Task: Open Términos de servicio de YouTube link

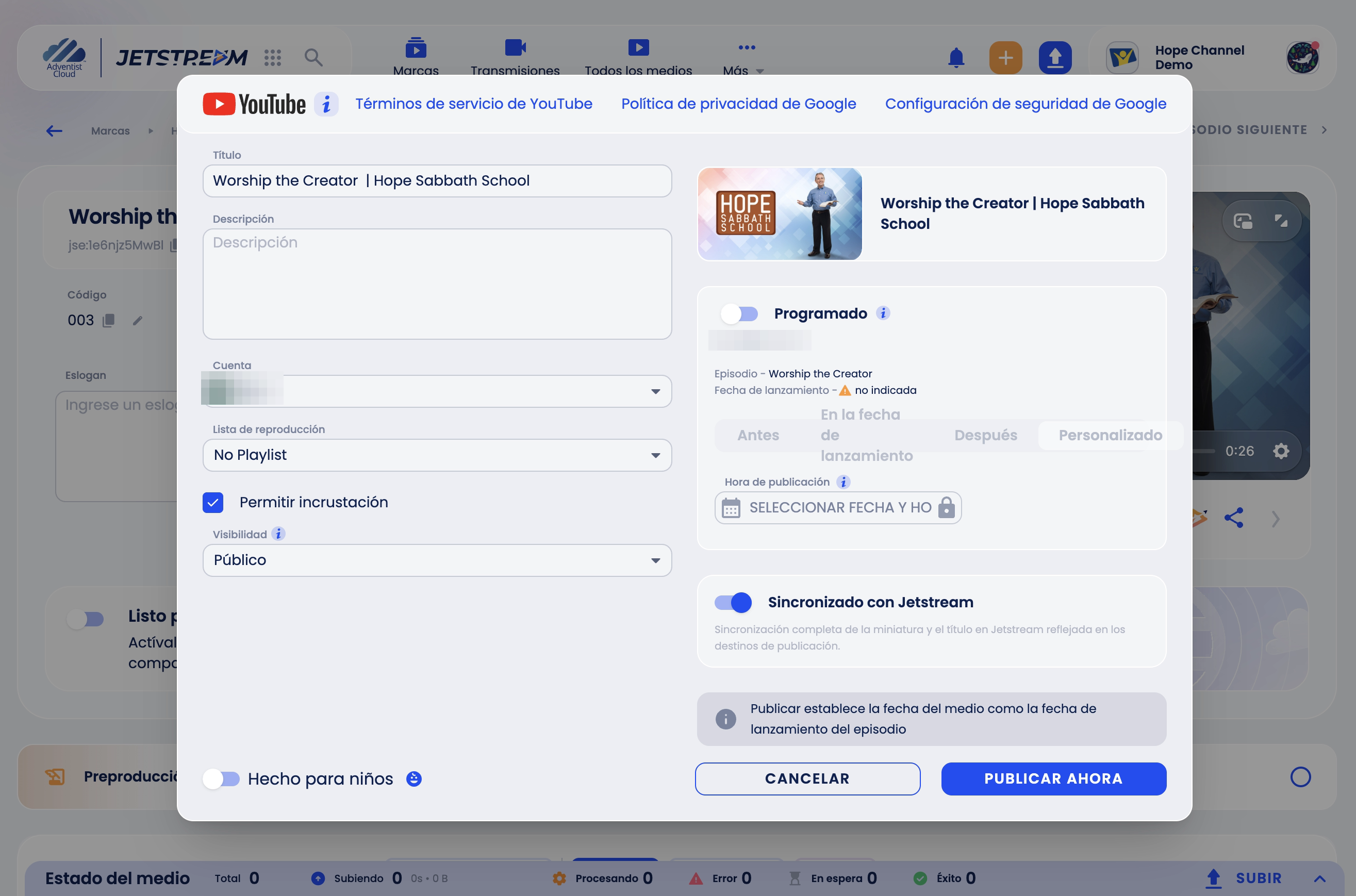Action: 474,104
